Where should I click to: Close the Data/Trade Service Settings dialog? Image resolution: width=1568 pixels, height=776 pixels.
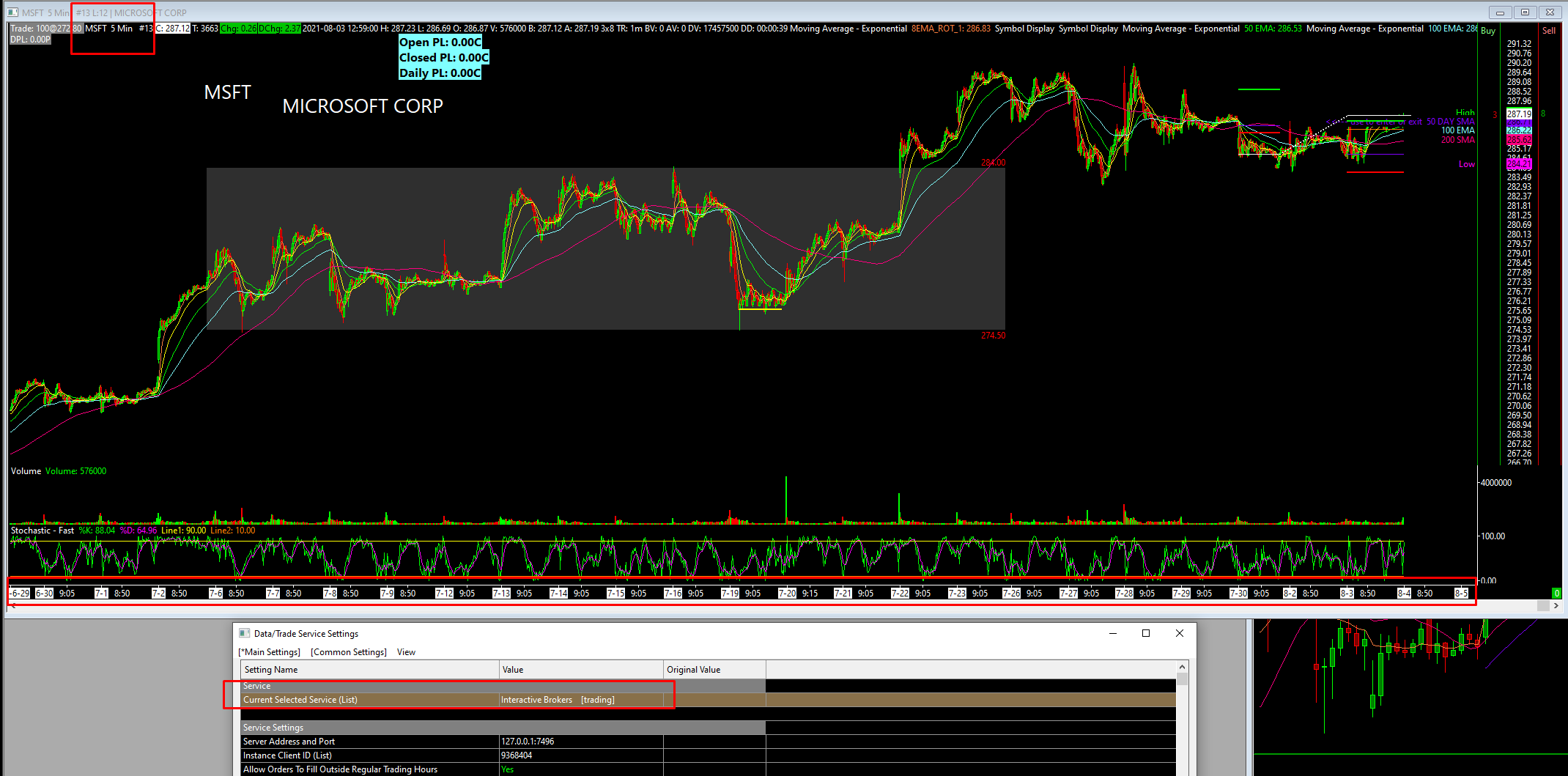1180,633
